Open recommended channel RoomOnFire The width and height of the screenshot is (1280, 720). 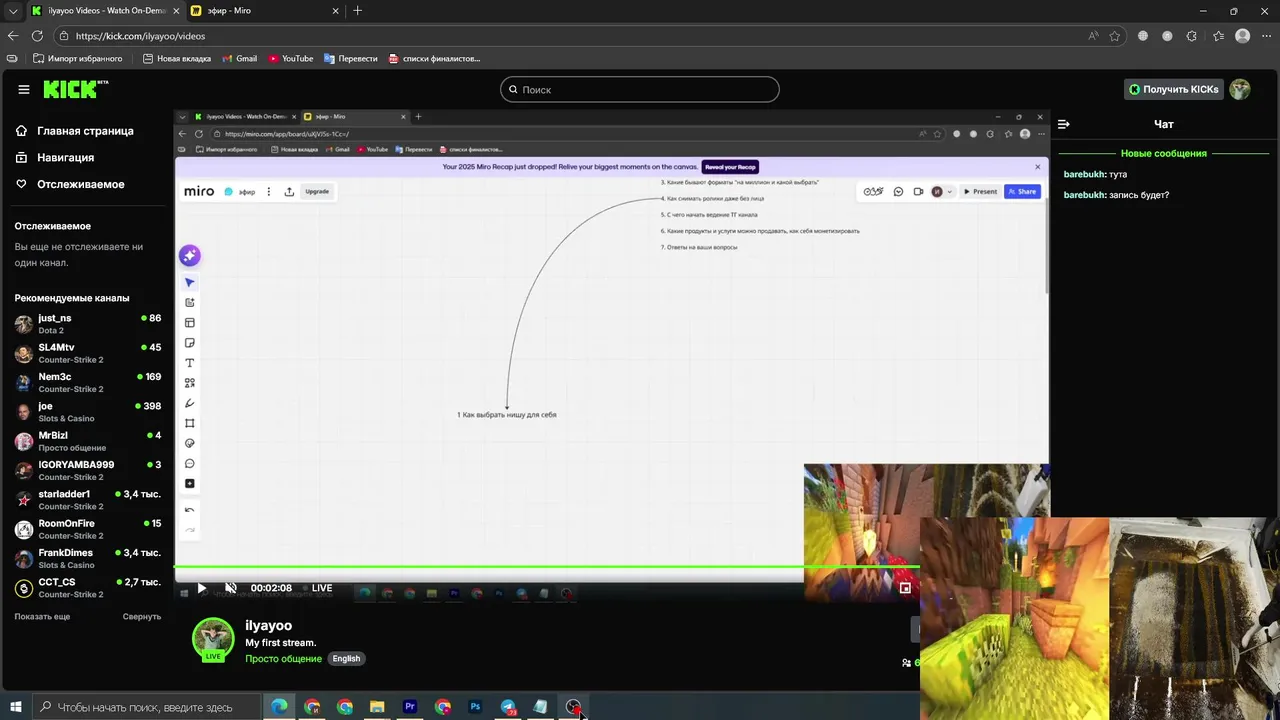pyautogui.click(x=88, y=530)
